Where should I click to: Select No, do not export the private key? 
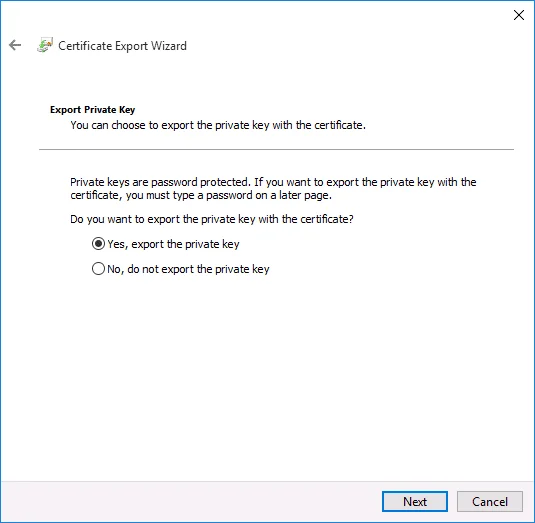(x=181, y=269)
